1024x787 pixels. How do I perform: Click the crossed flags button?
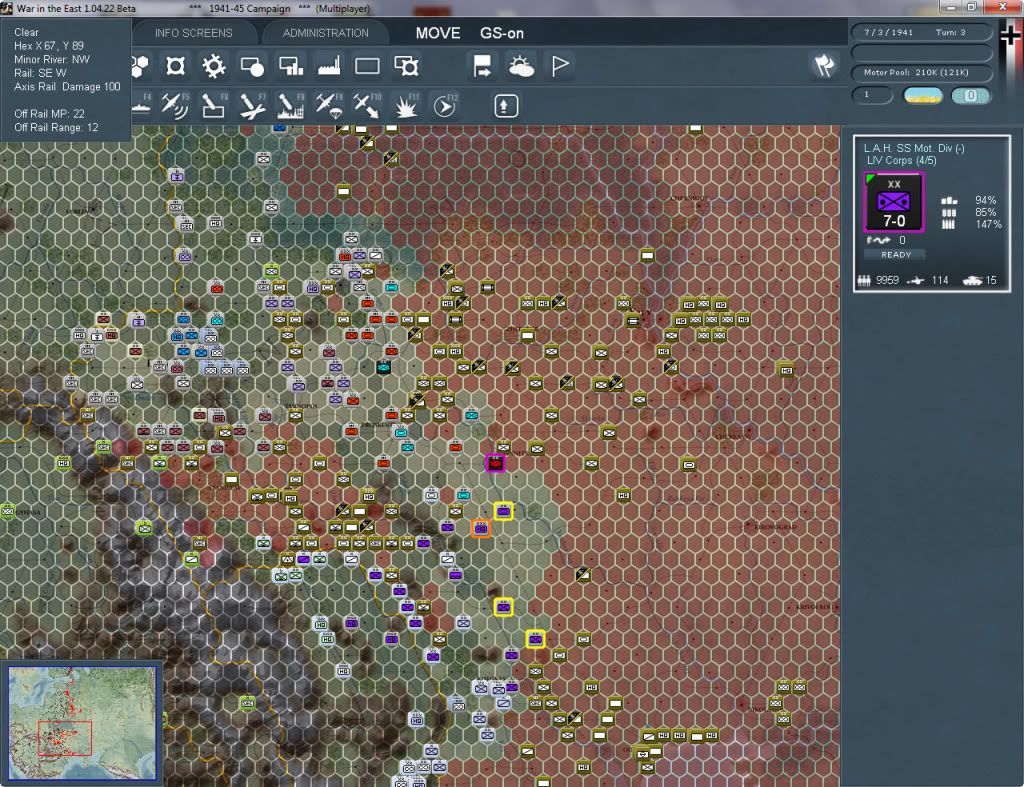tap(824, 65)
